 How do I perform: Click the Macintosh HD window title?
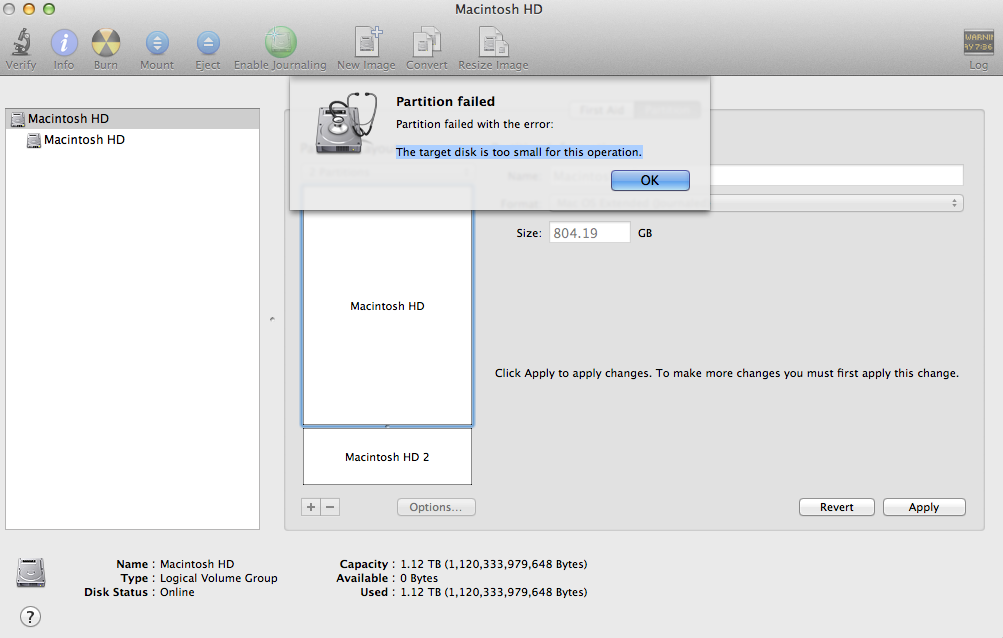498,9
